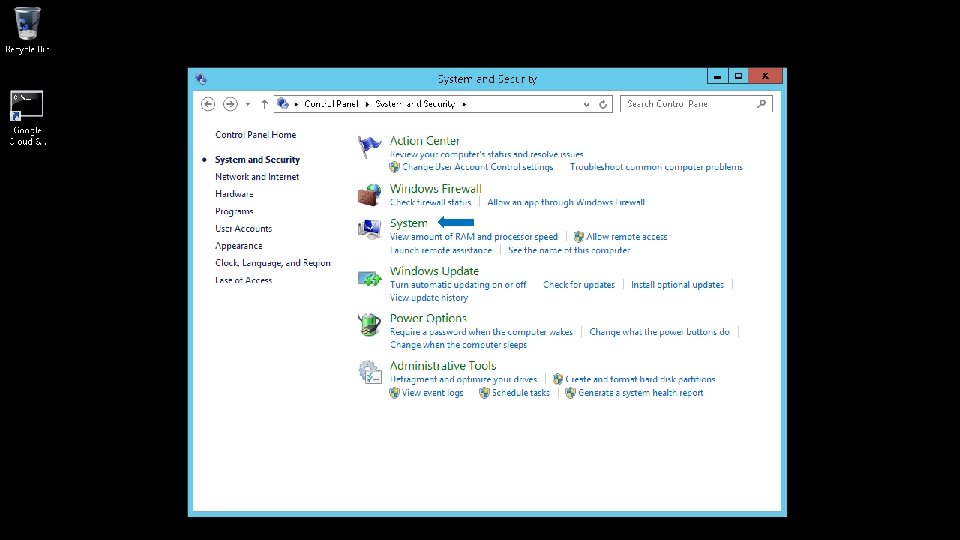This screenshot has width=960, height=540.
Task: Click the search magnifier icon
Action: pos(761,104)
